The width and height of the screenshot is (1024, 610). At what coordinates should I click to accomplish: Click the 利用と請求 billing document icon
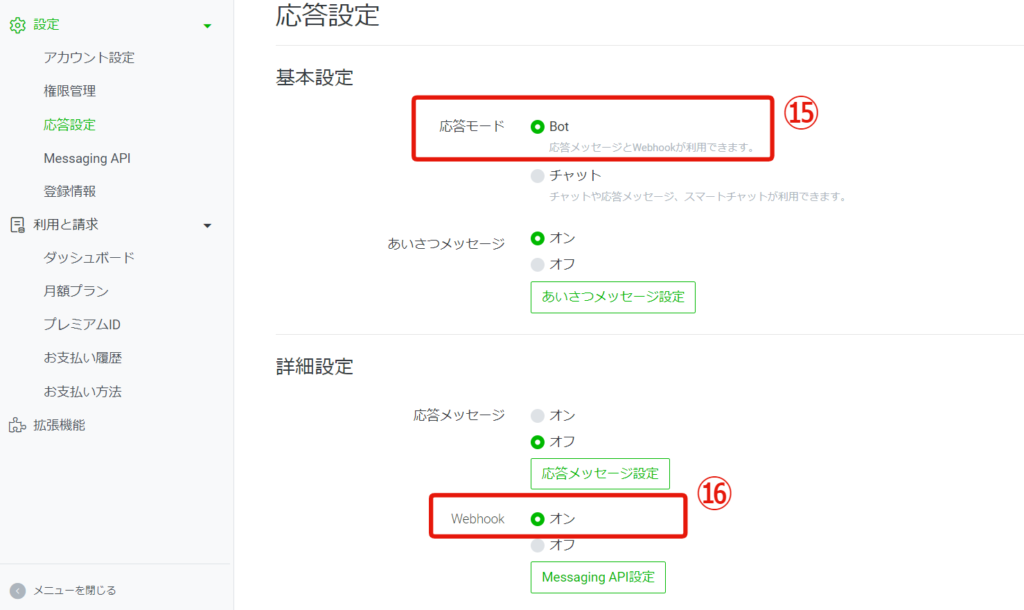18,225
